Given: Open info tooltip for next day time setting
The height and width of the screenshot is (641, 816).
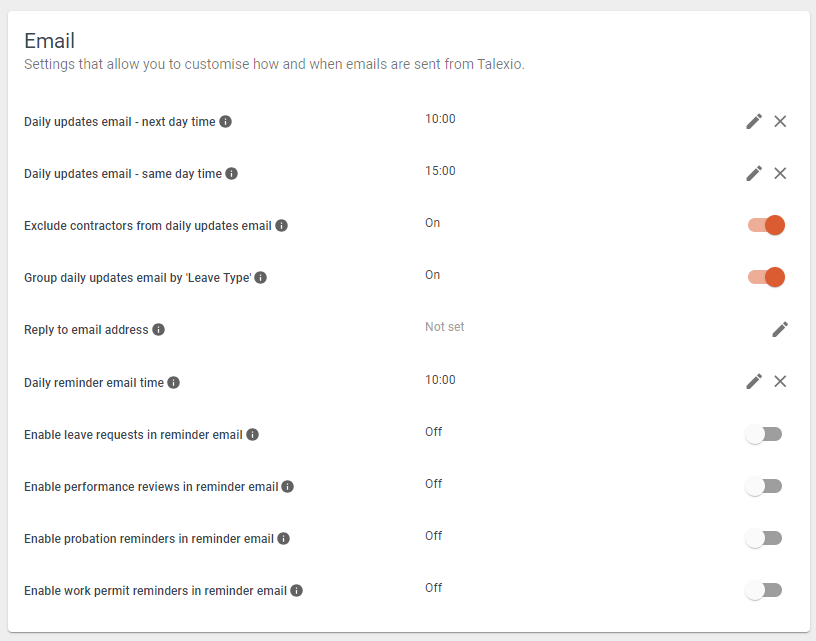Looking at the screenshot, I should (226, 121).
